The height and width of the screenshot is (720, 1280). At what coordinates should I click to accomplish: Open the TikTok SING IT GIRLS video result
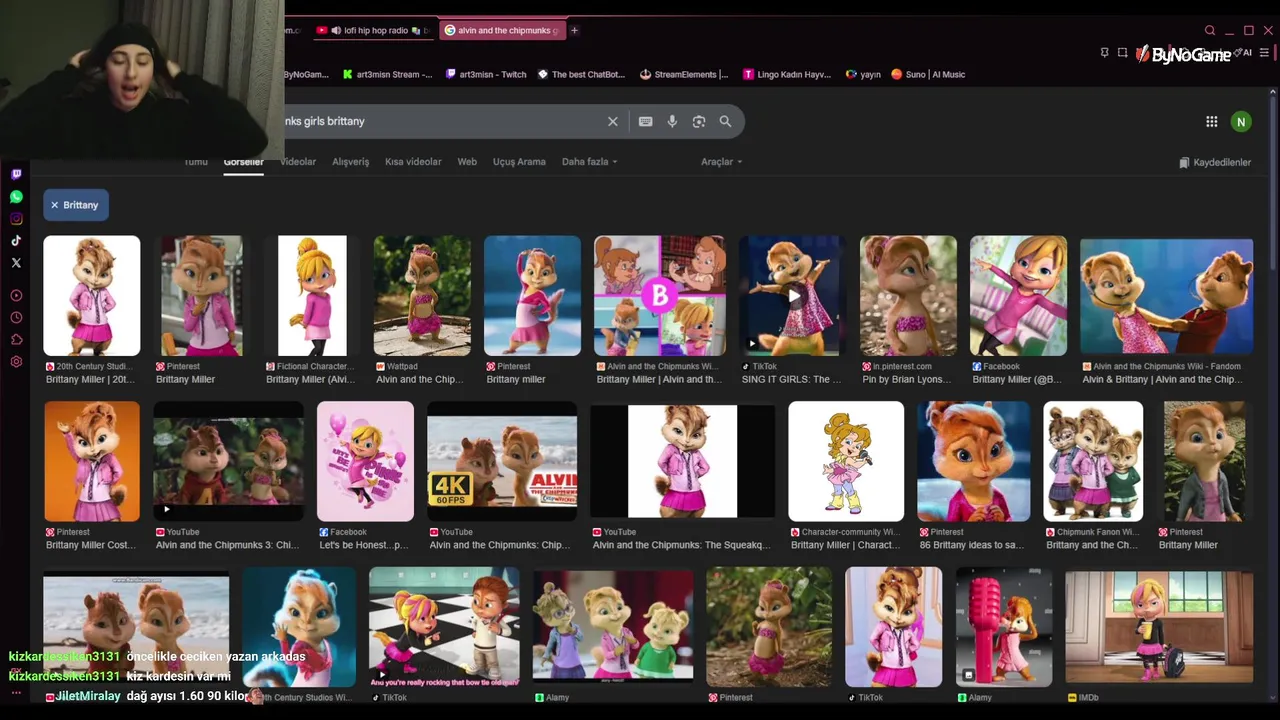pos(793,296)
